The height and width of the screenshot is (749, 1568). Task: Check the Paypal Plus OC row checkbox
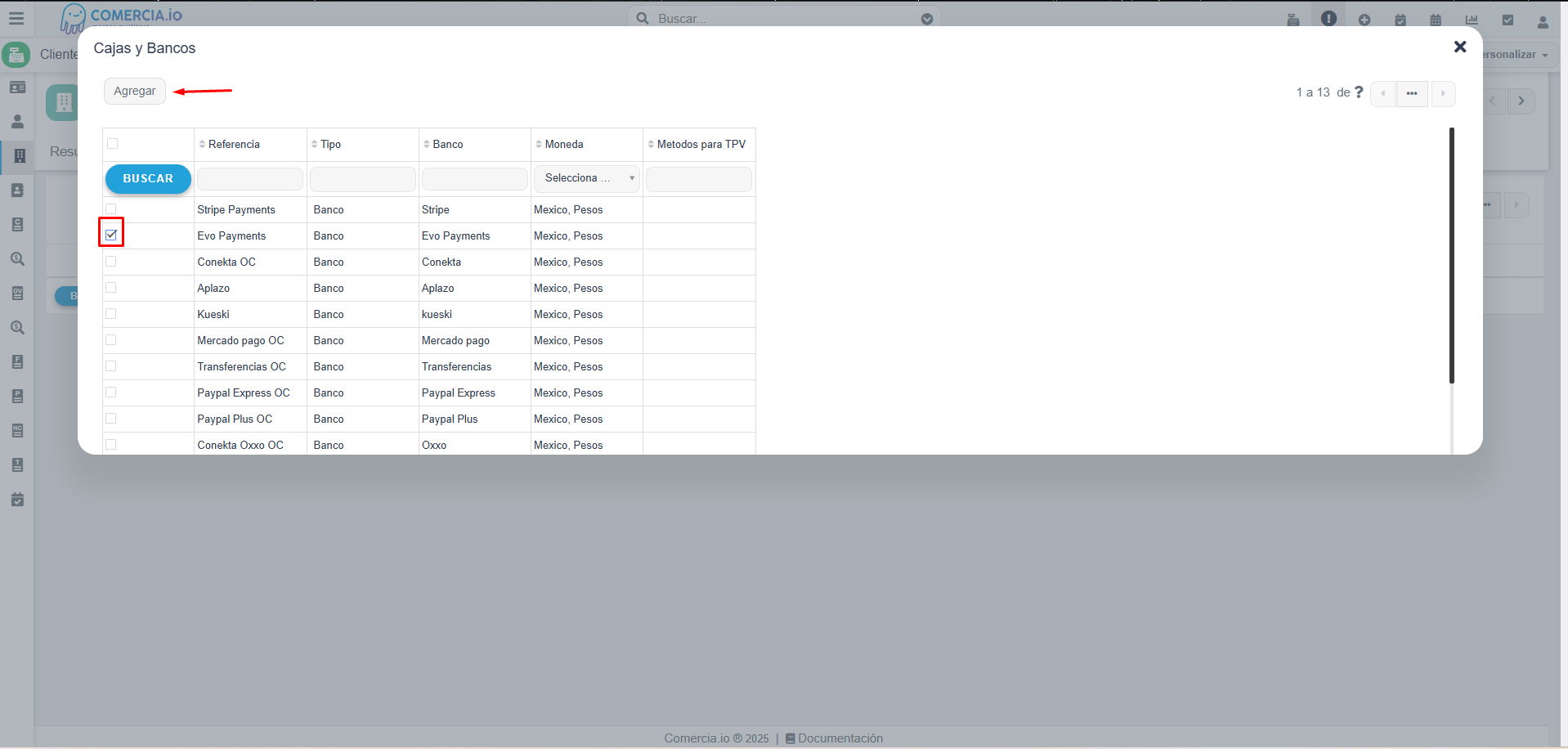click(111, 419)
